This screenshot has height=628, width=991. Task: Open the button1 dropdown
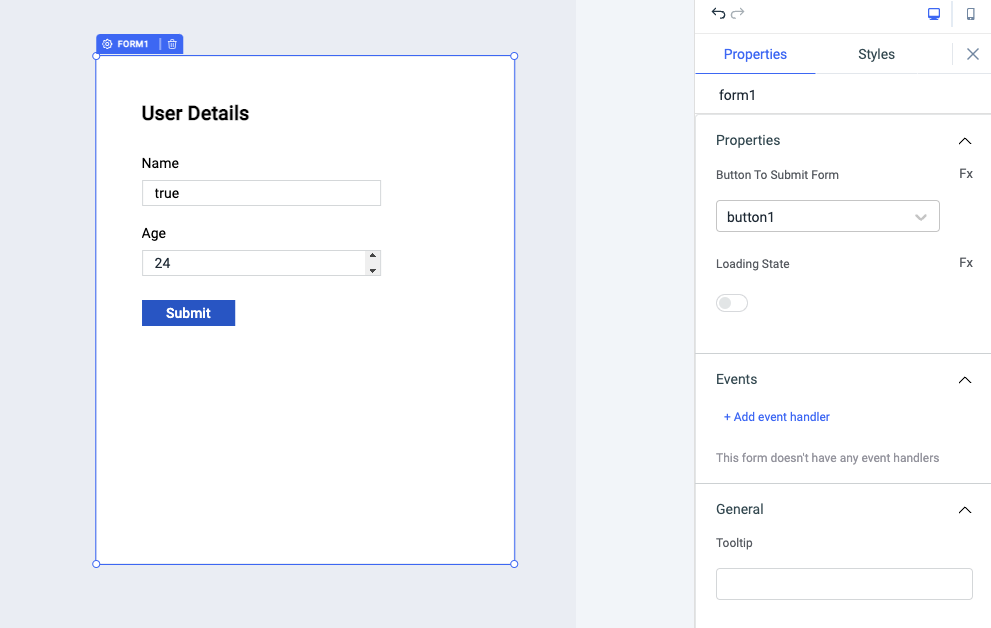(x=827, y=217)
